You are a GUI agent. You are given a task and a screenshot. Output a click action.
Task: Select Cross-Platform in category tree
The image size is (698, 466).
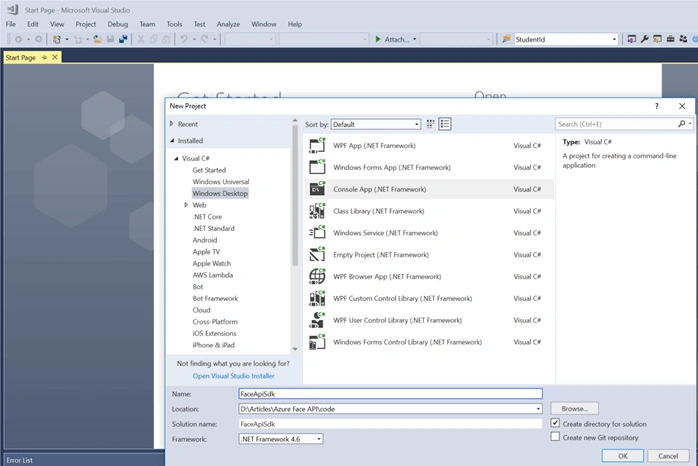click(x=215, y=321)
